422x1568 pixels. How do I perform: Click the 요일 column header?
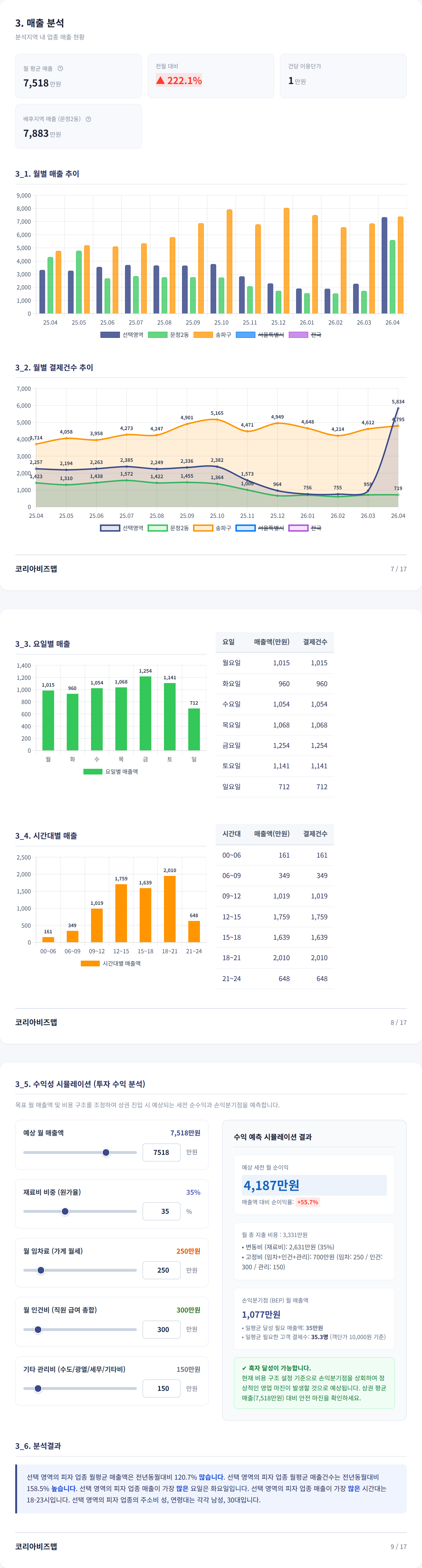[x=228, y=642]
